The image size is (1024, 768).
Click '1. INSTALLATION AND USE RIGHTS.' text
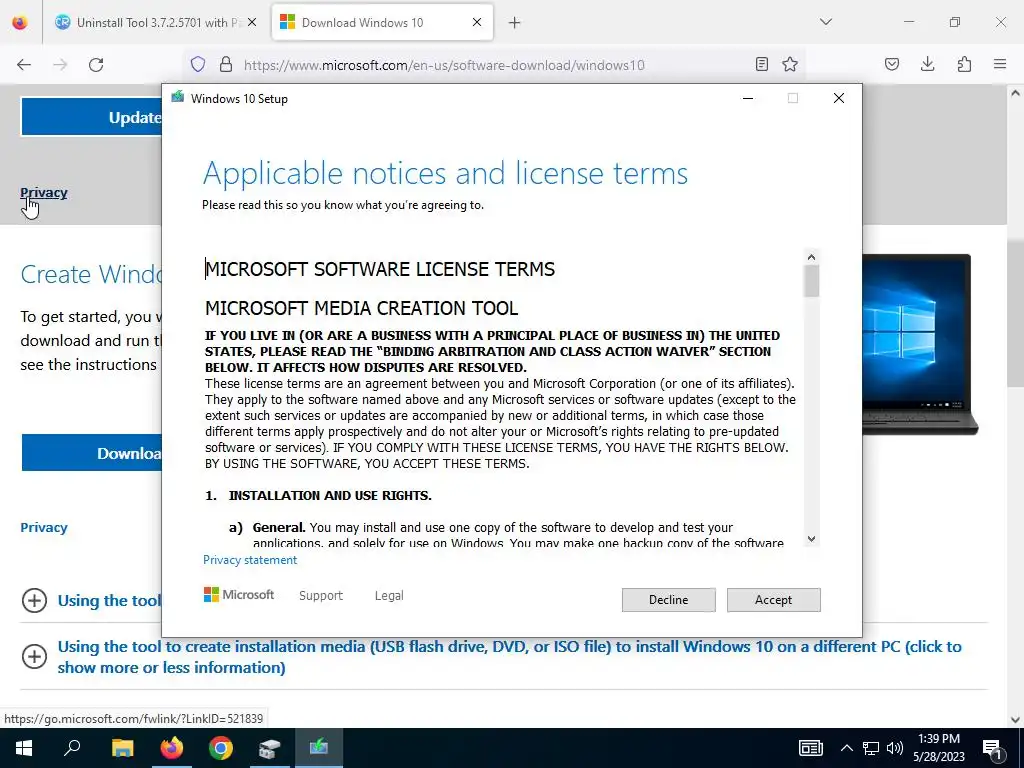[x=318, y=496]
